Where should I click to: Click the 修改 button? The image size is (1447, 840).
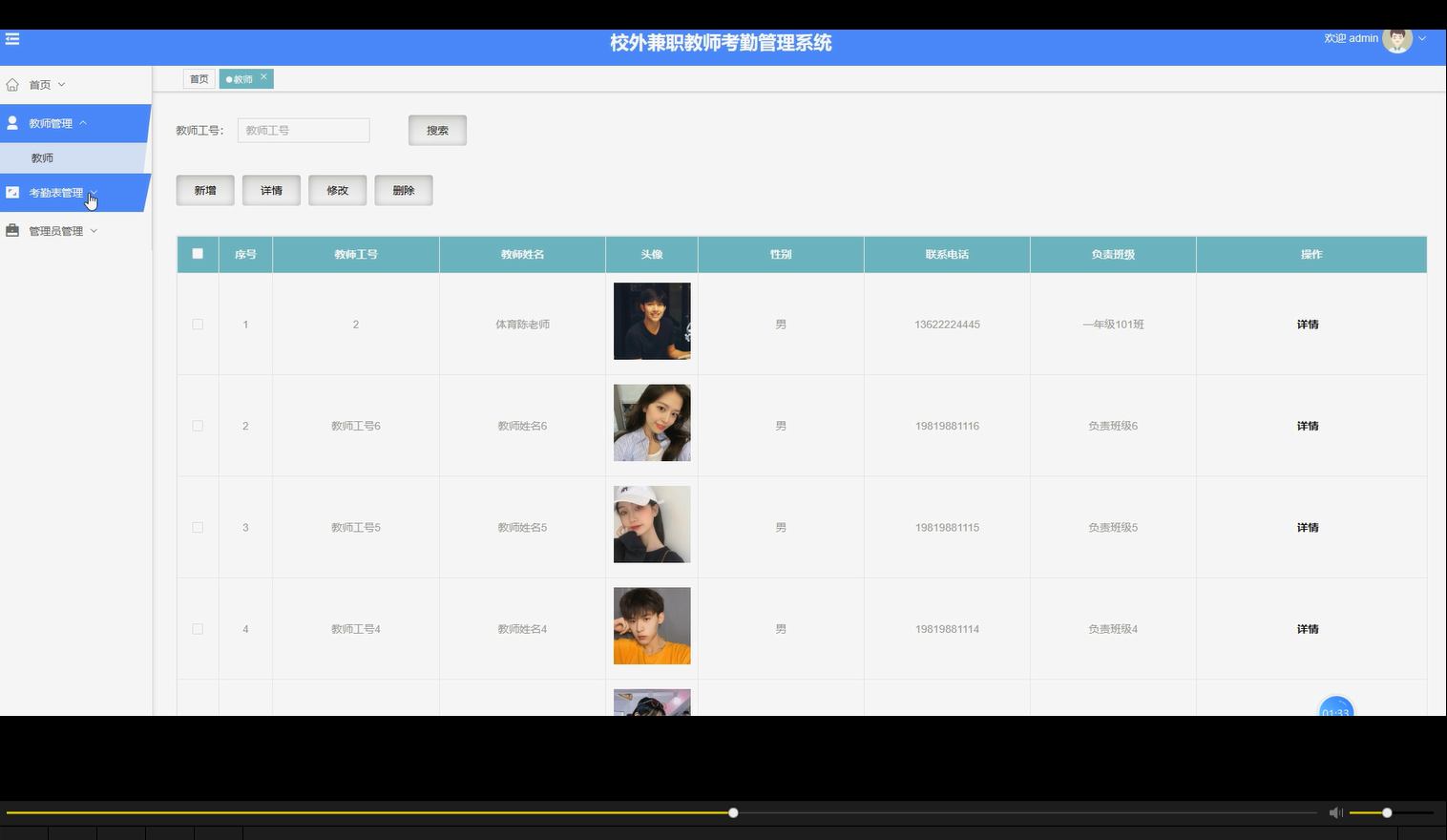pos(338,191)
